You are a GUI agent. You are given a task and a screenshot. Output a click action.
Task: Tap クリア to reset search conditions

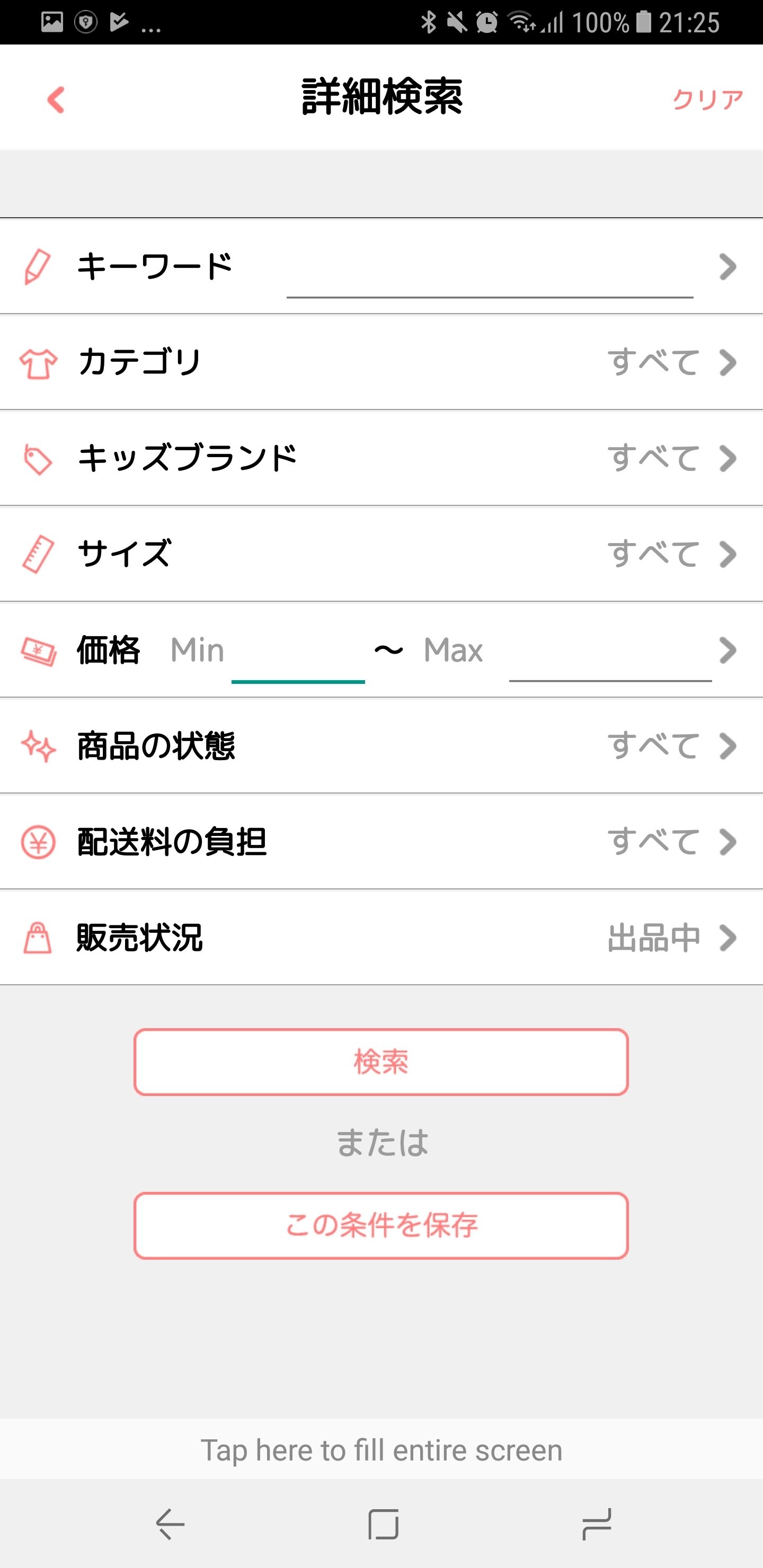pyautogui.click(x=707, y=99)
